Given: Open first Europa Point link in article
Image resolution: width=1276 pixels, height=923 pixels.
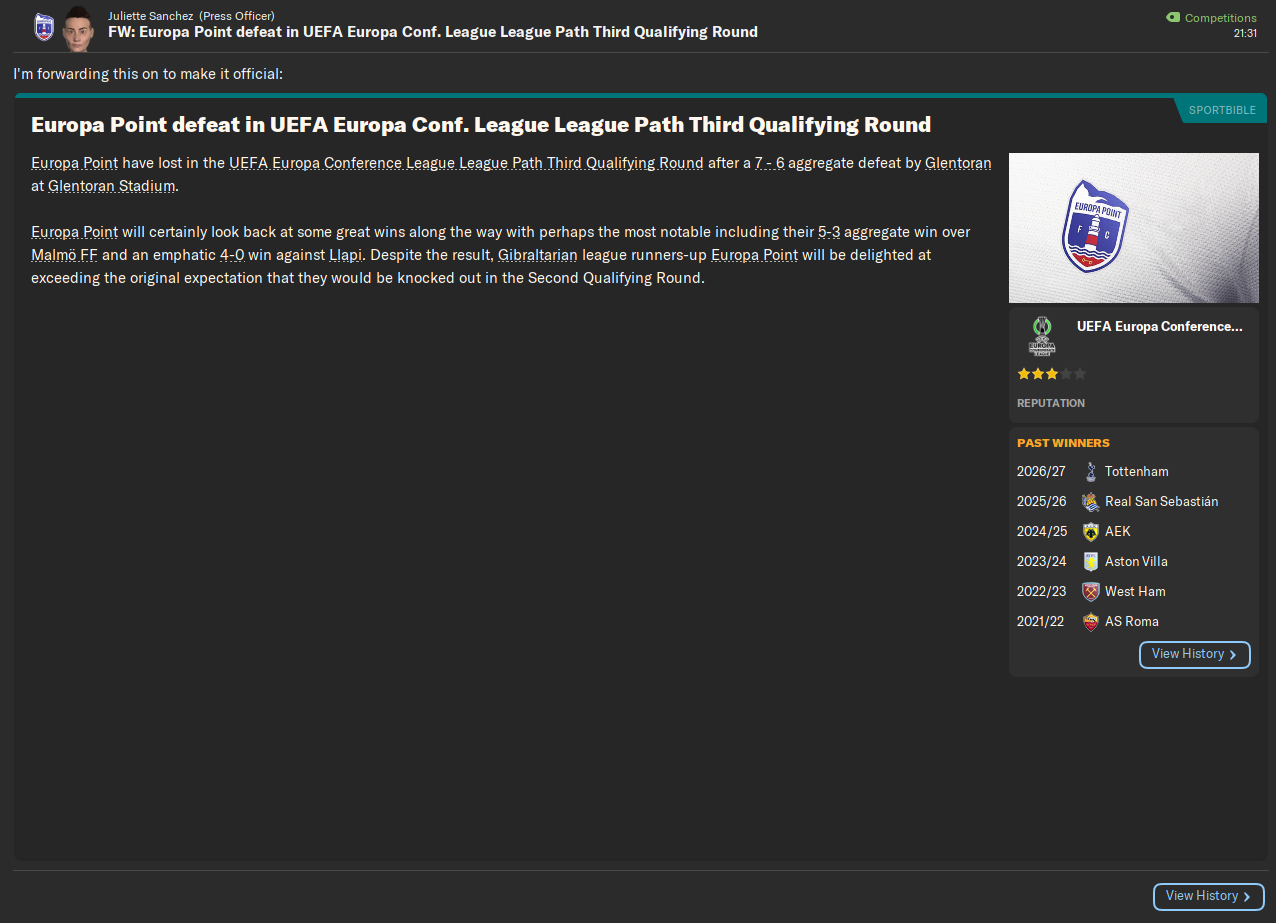Looking at the screenshot, I should pyautogui.click(x=75, y=162).
